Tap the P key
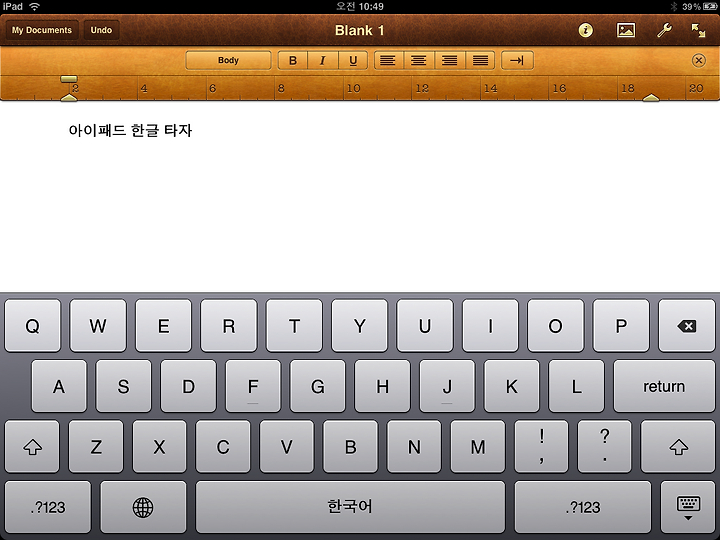The width and height of the screenshot is (720, 540). pyautogui.click(x=621, y=326)
